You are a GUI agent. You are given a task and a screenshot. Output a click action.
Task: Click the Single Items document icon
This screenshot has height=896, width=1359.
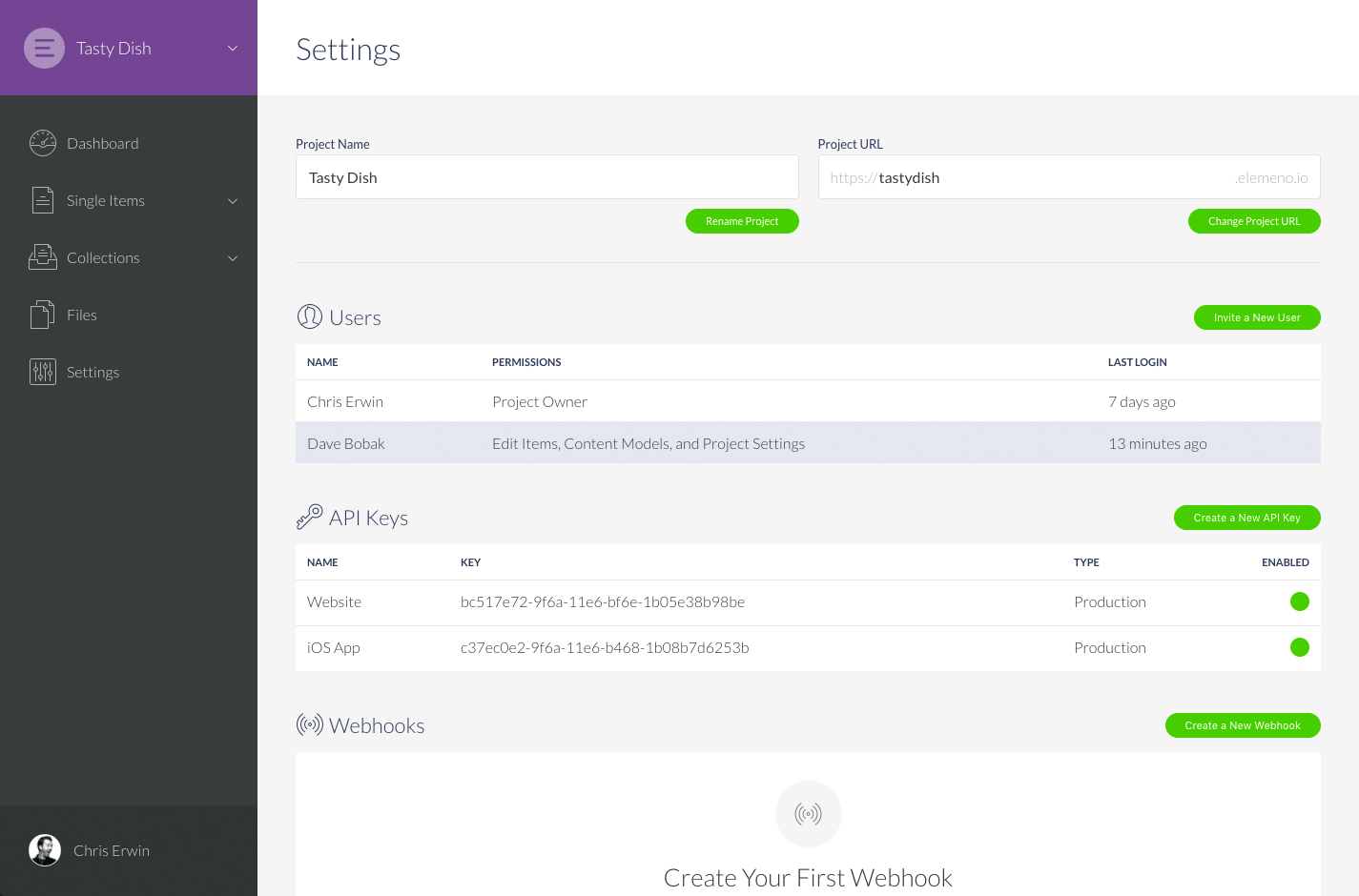coord(43,200)
